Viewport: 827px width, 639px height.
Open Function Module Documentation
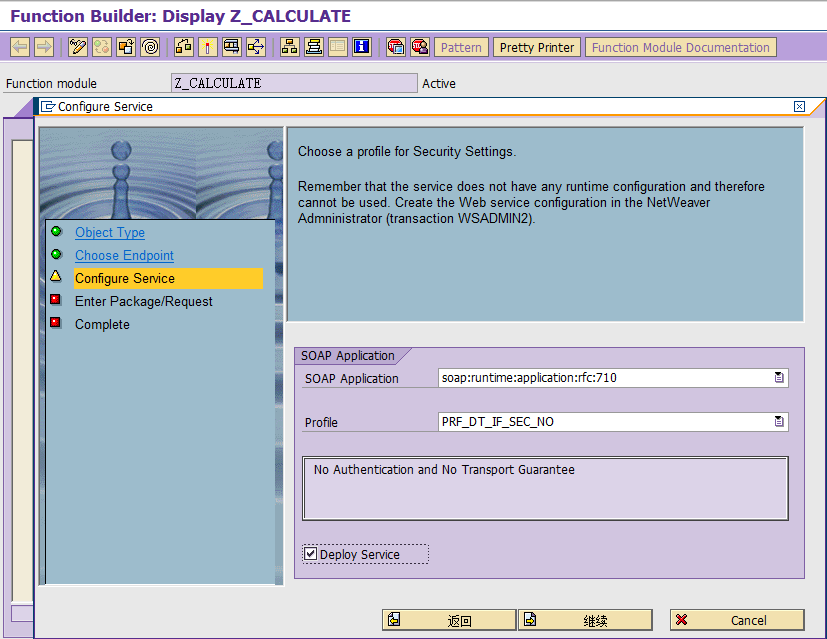pos(680,47)
